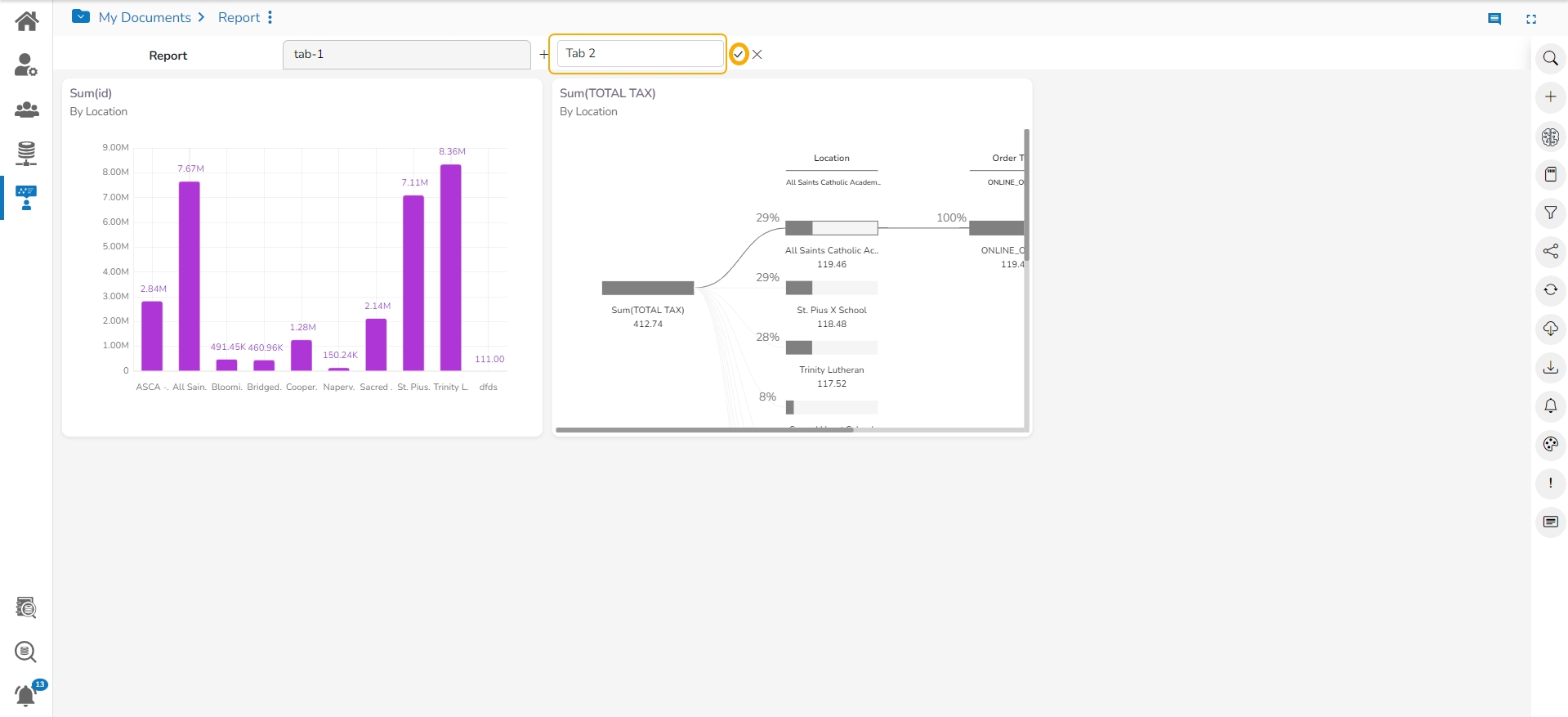The image size is (1568, 717).
Task: Open the notifications bell with 13 badge
Action: [26, 695]
